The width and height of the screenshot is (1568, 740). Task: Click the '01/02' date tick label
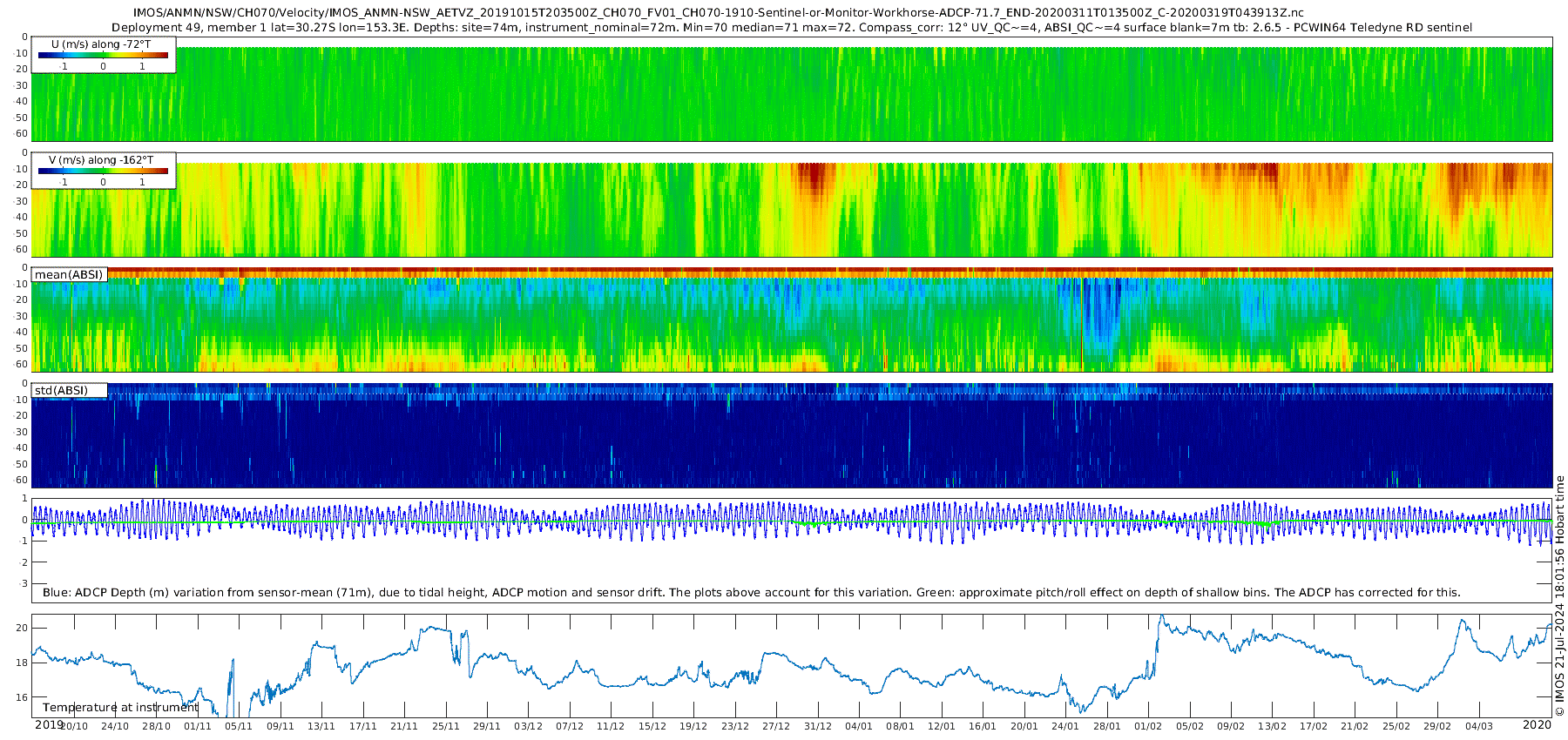pyautogui.click(x=1148, y=726)
